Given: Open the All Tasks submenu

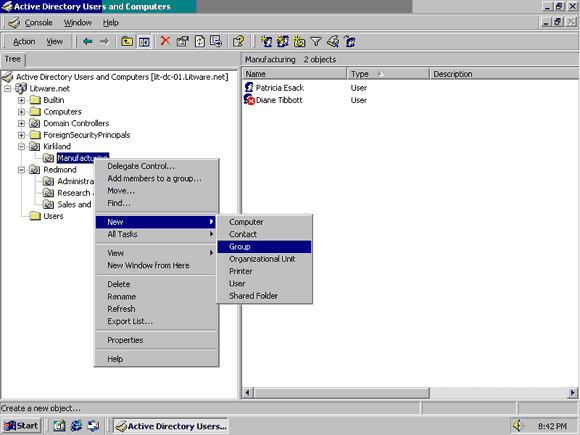Looking at the screenshot, I should click(156, 234).
